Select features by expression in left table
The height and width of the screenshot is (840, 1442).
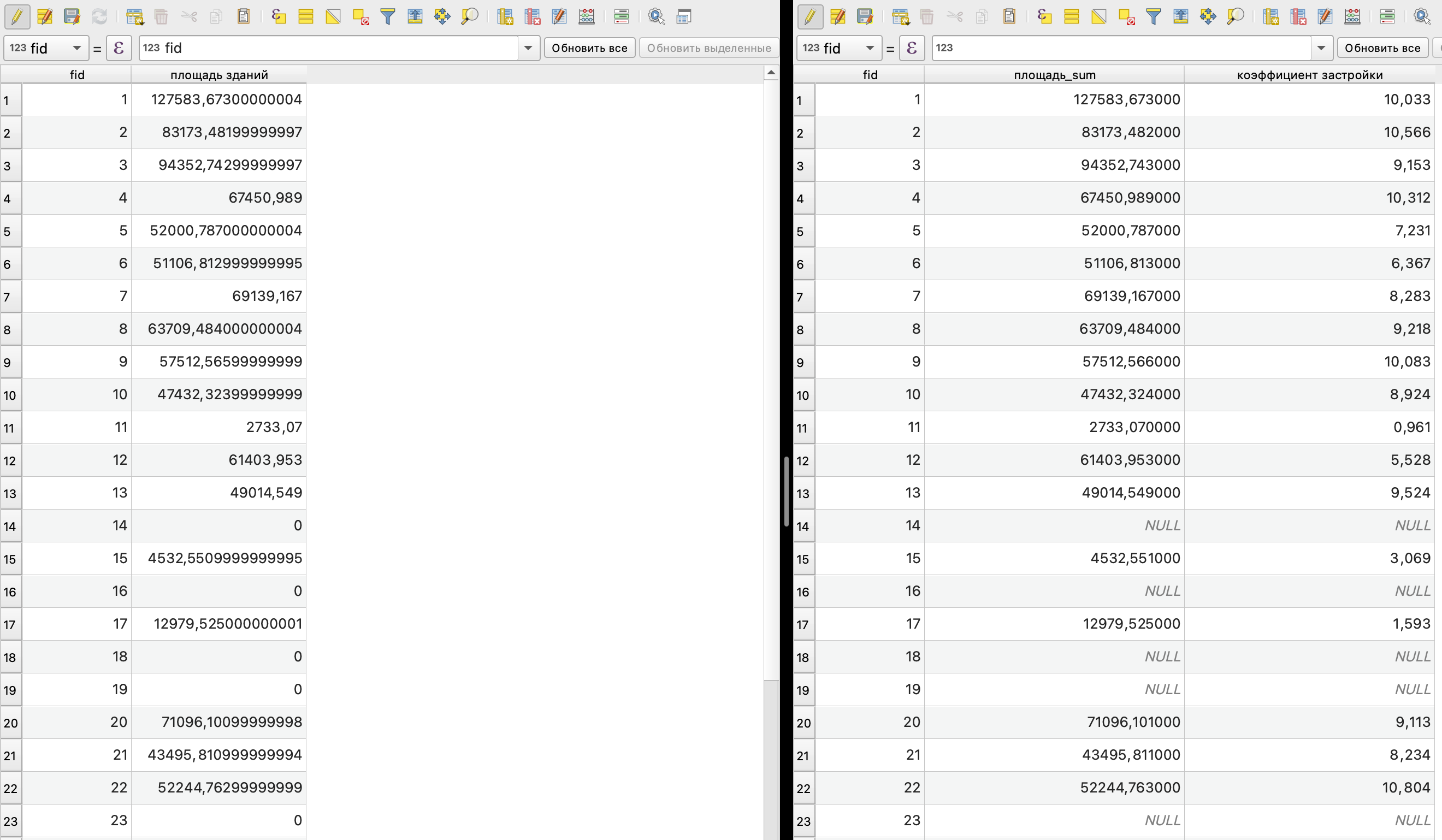click(279, 16)
